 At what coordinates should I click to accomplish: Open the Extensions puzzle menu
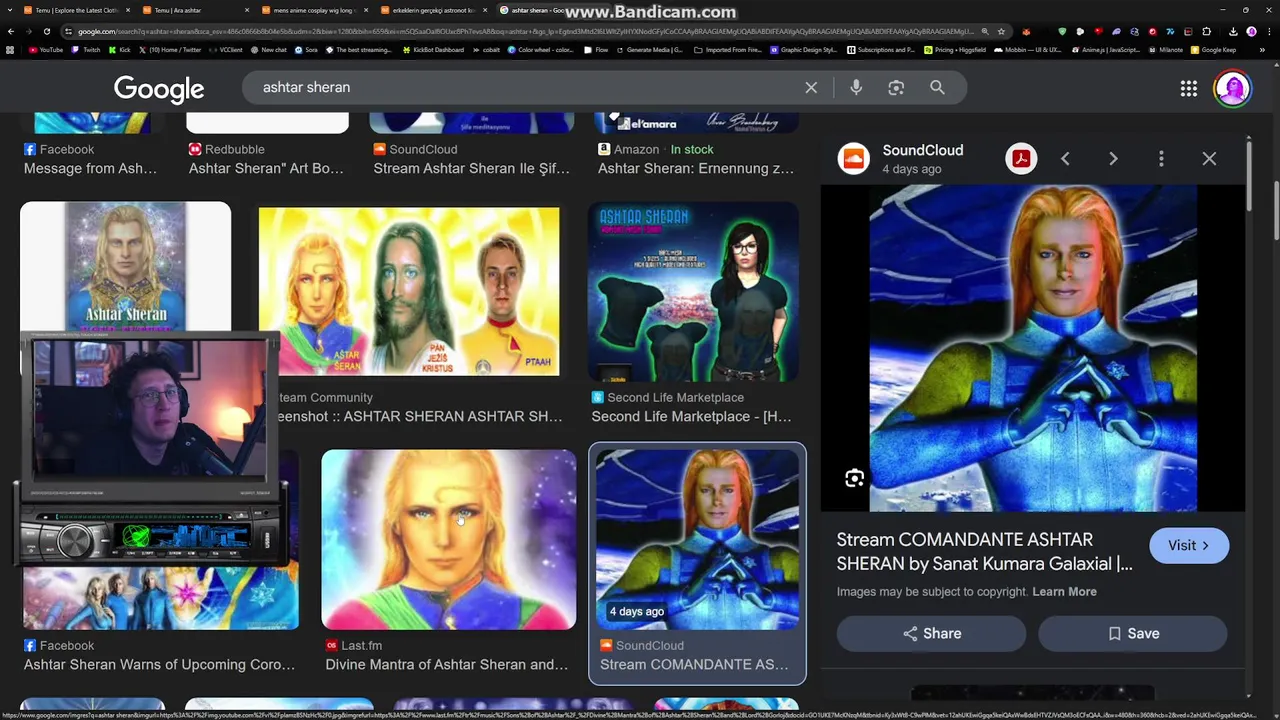point(1207,31)
